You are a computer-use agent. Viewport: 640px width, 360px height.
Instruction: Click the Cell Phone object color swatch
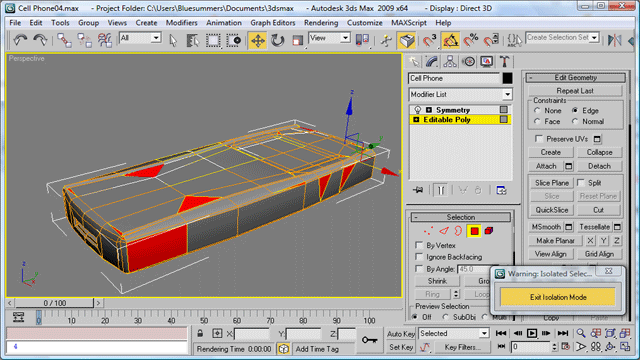(x=507, y=78)
